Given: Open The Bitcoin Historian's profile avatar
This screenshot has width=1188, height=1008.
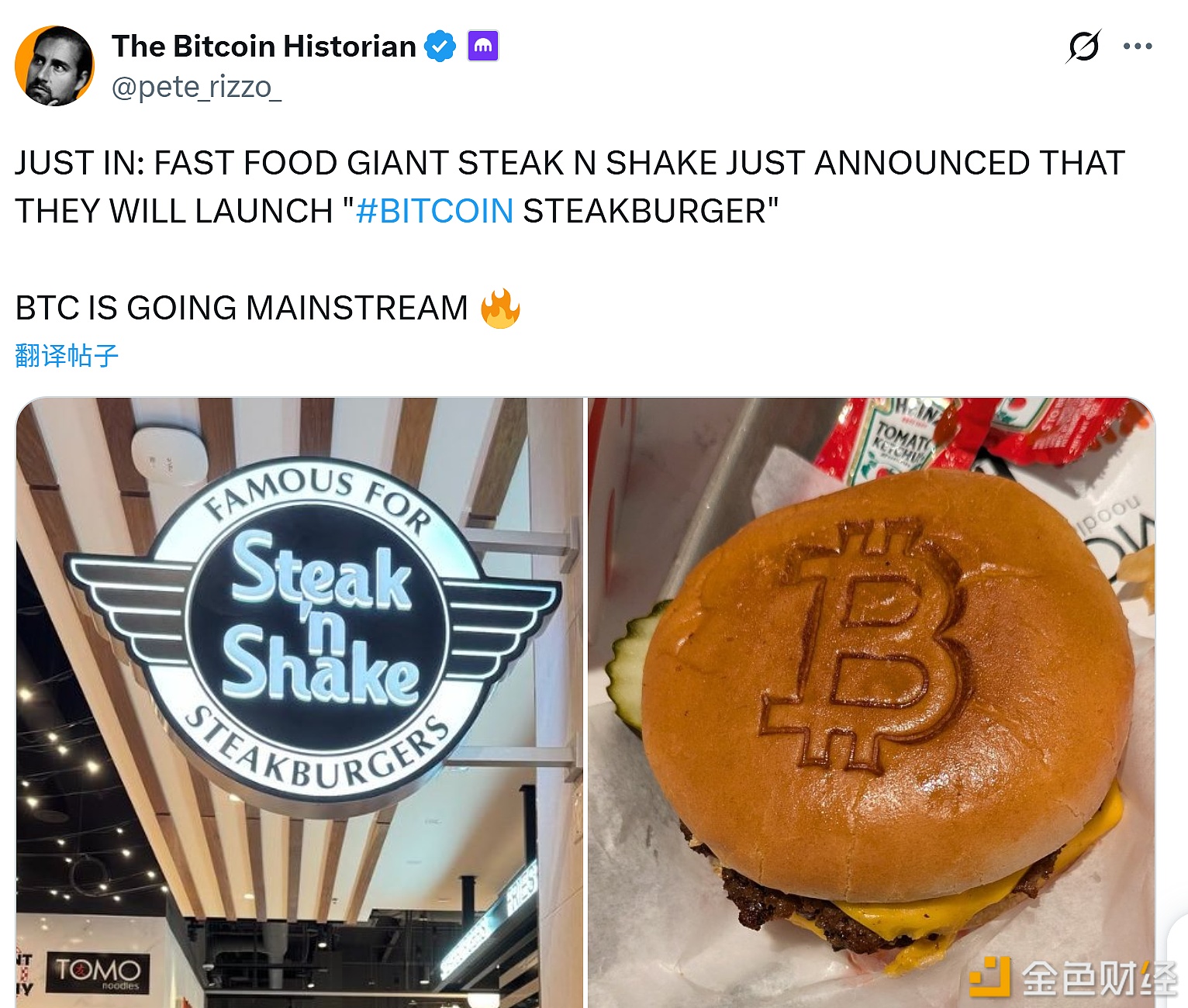Looking at the screenshot, I should [54, 66].
